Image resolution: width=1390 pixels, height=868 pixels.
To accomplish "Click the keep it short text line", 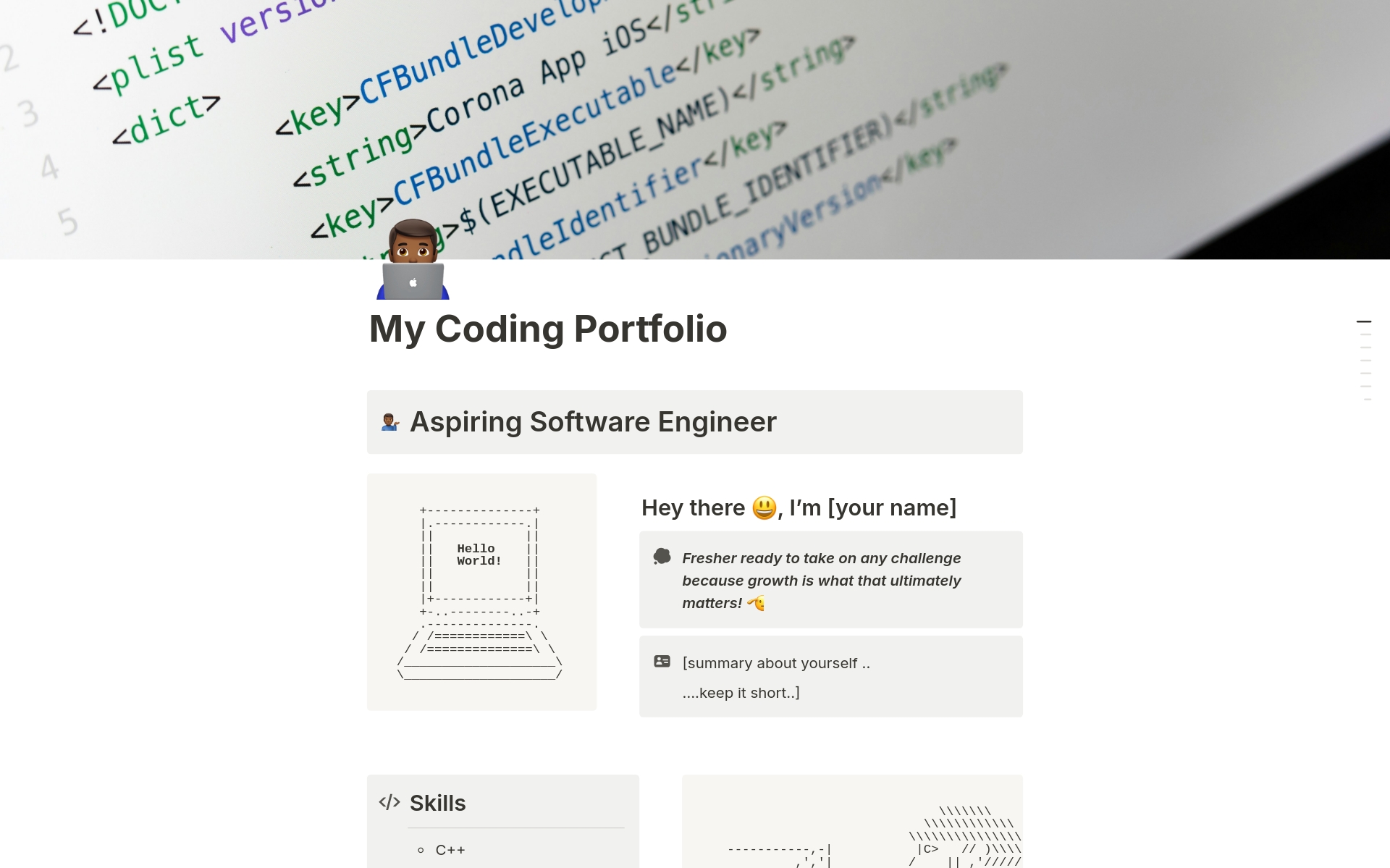I will pos(741,692).
